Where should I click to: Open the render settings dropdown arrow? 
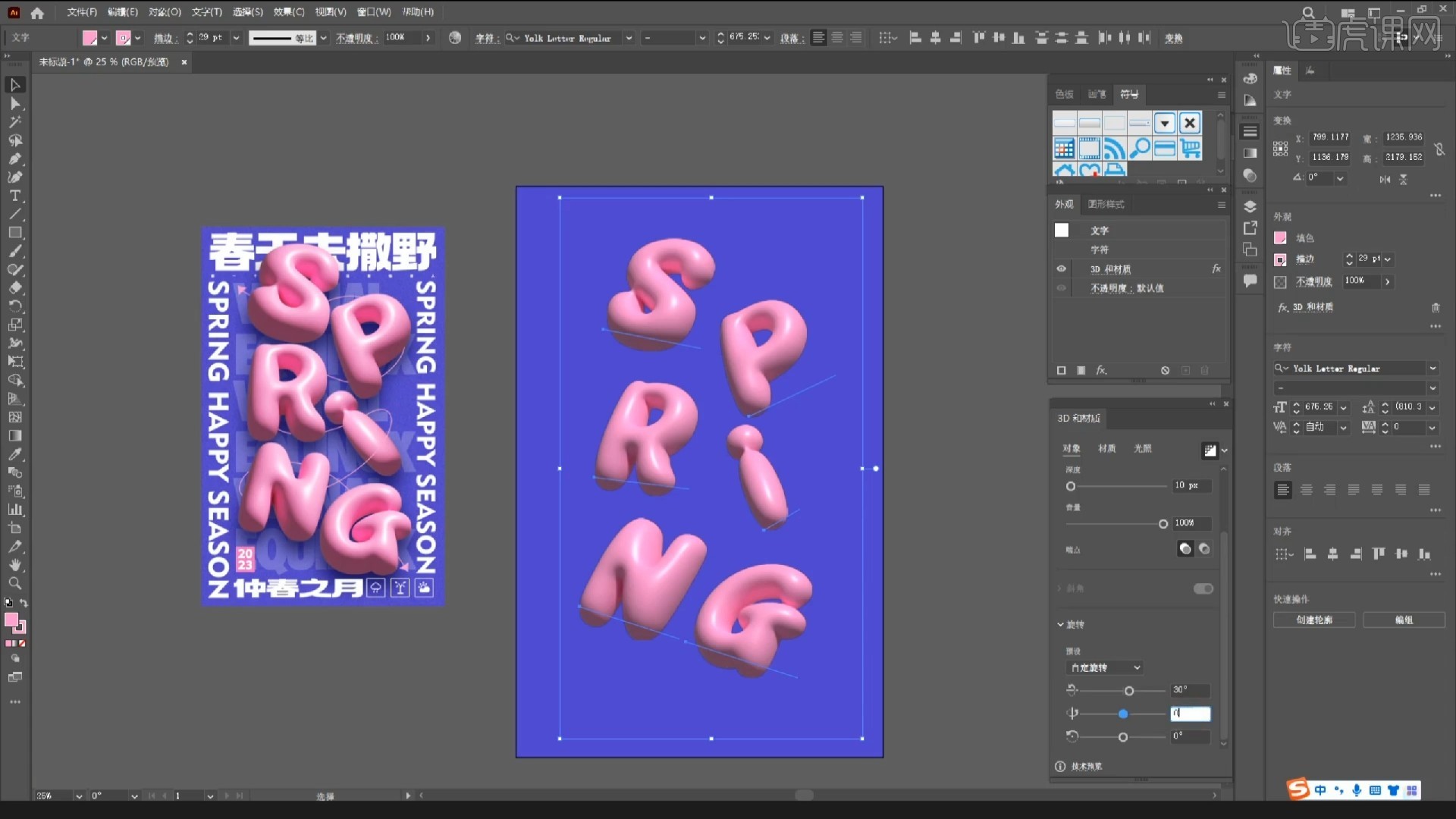pos(1225,450)
